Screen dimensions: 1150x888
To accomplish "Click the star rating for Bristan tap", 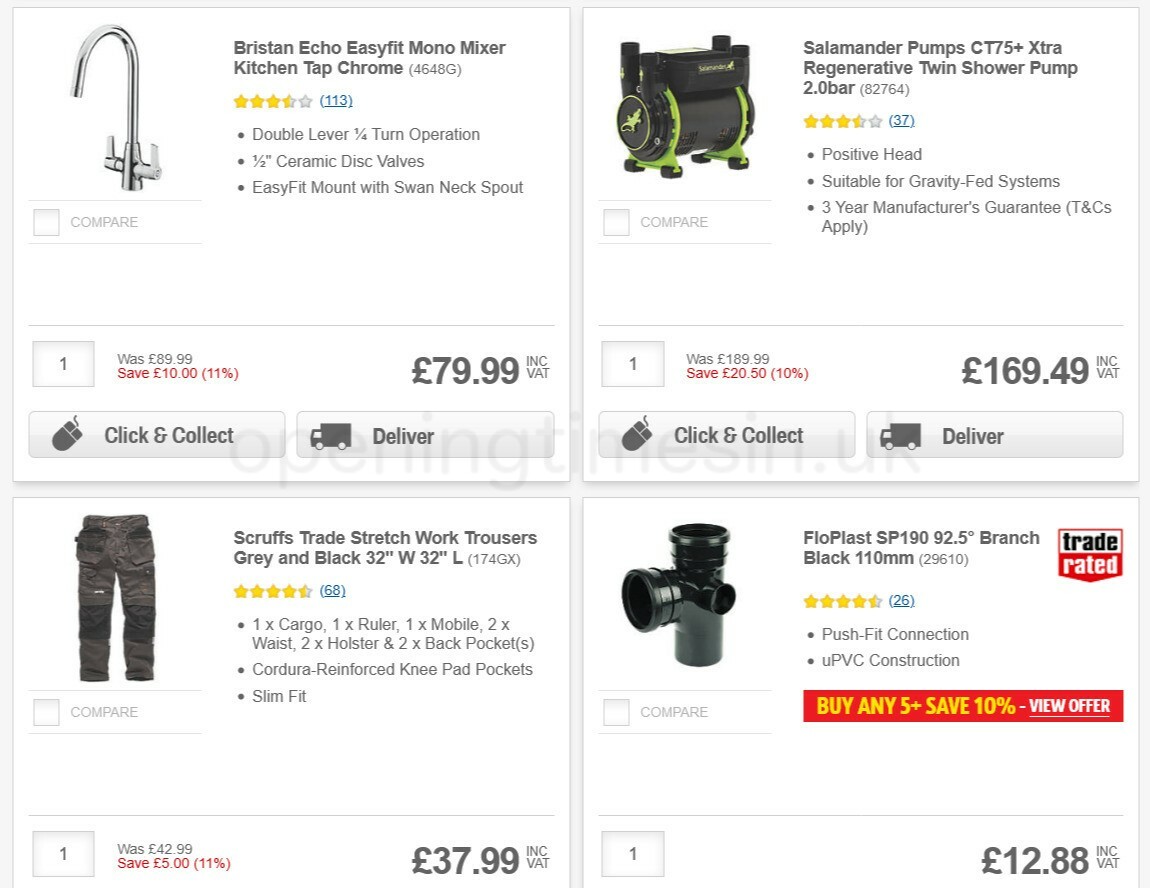I will click(x=275, y=101).
